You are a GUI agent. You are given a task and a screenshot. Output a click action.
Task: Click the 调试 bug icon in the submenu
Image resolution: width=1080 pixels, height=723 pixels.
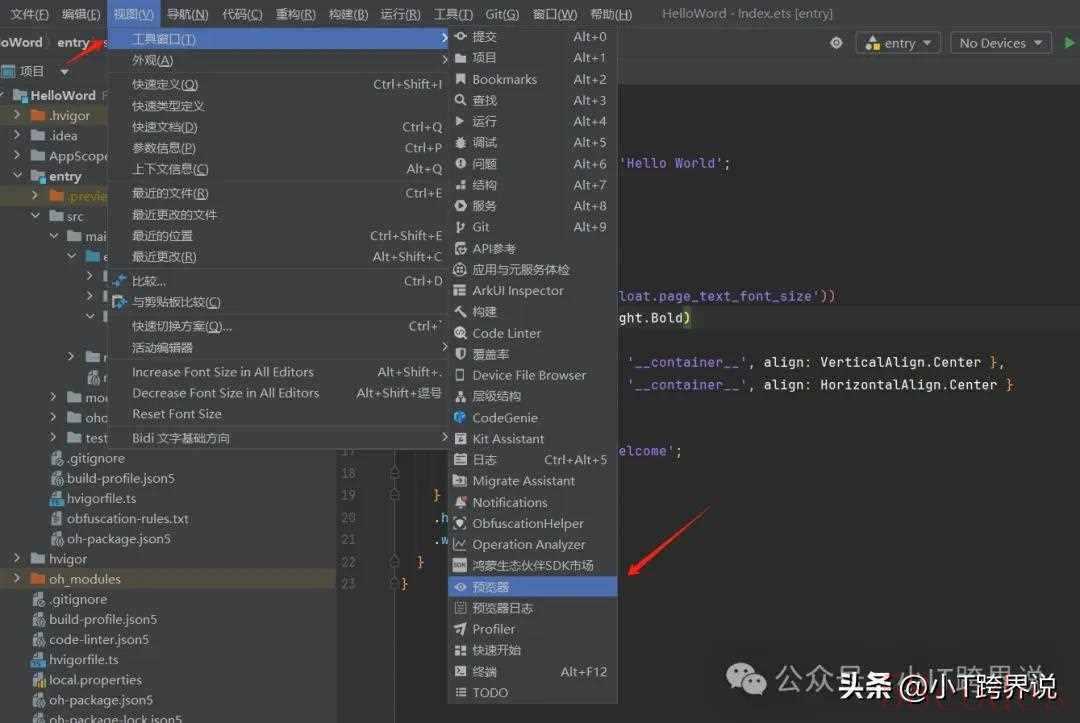[461, 143]
